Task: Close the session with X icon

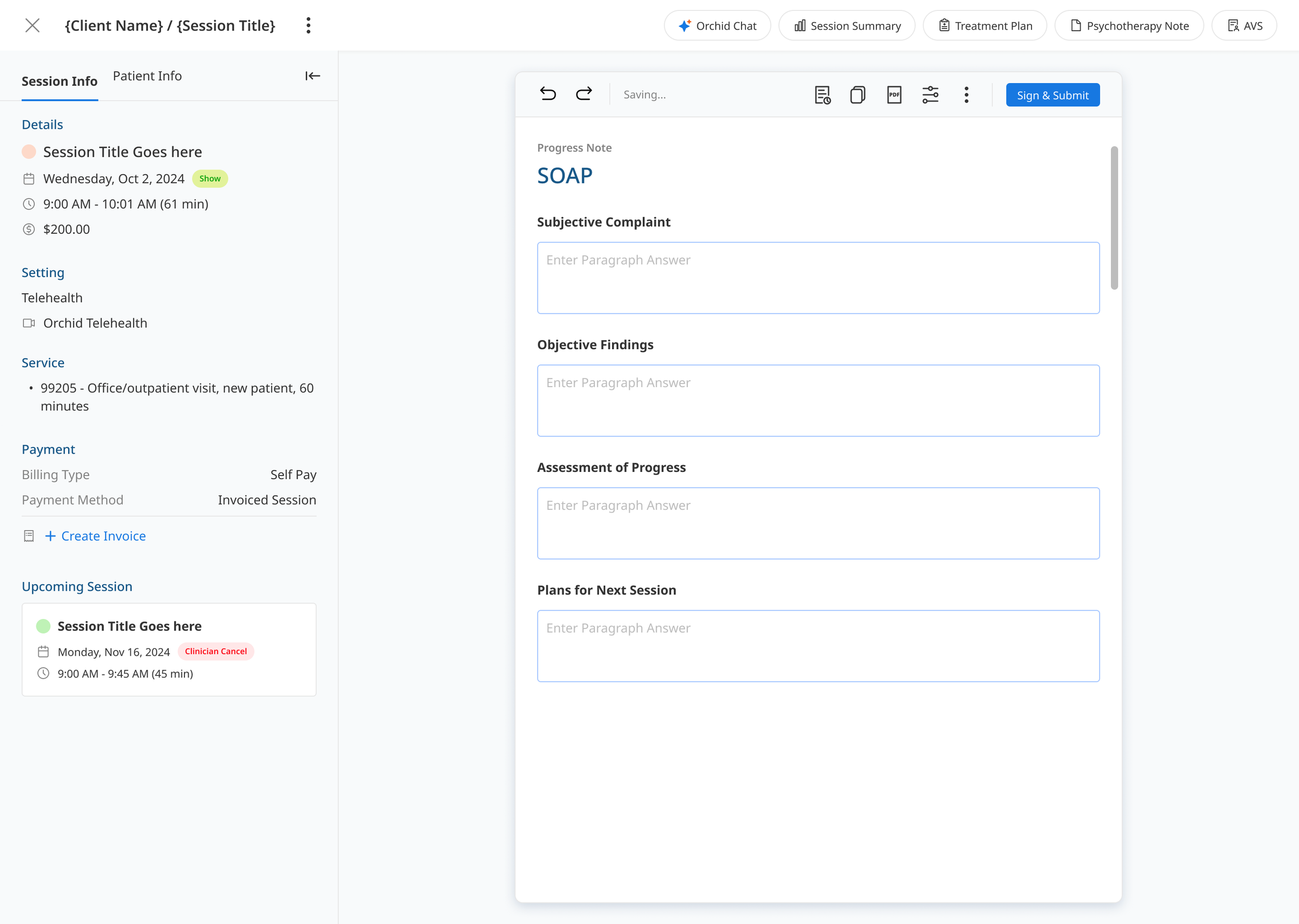Action: (x=32, y=25)
